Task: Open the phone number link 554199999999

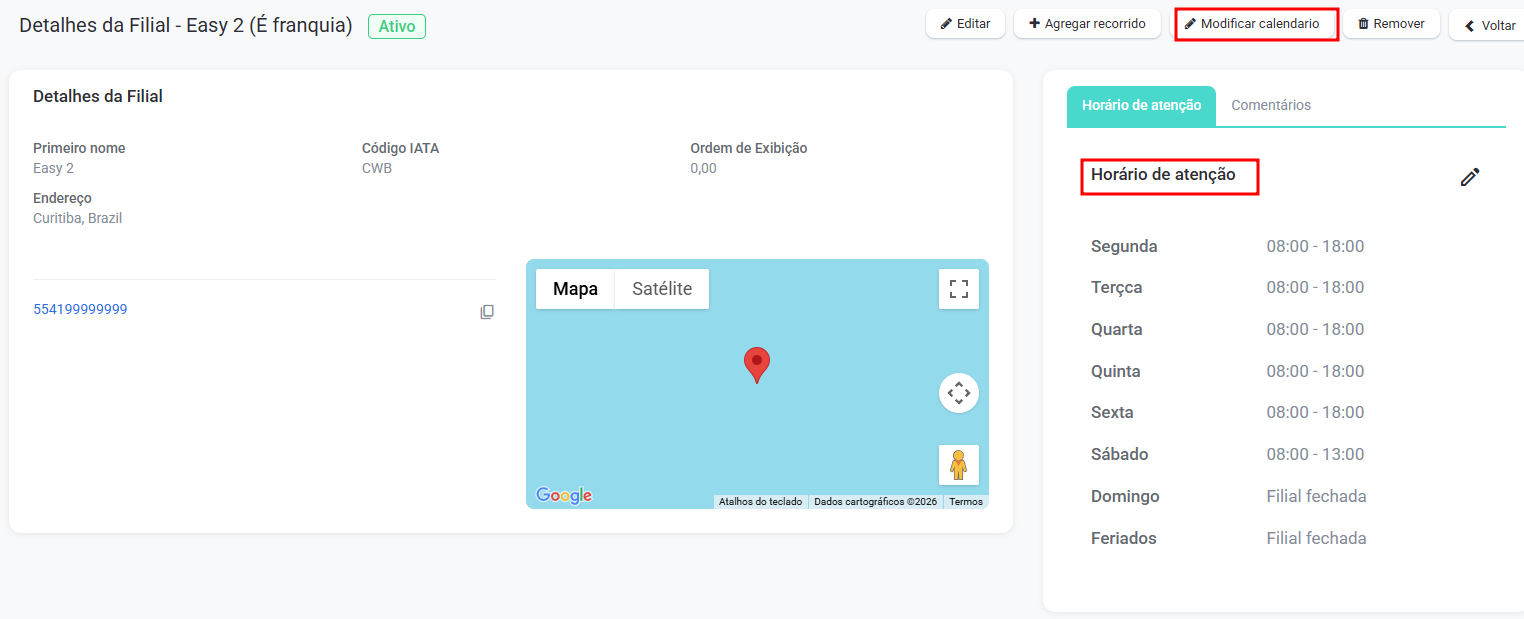Action: coord(80,309)
